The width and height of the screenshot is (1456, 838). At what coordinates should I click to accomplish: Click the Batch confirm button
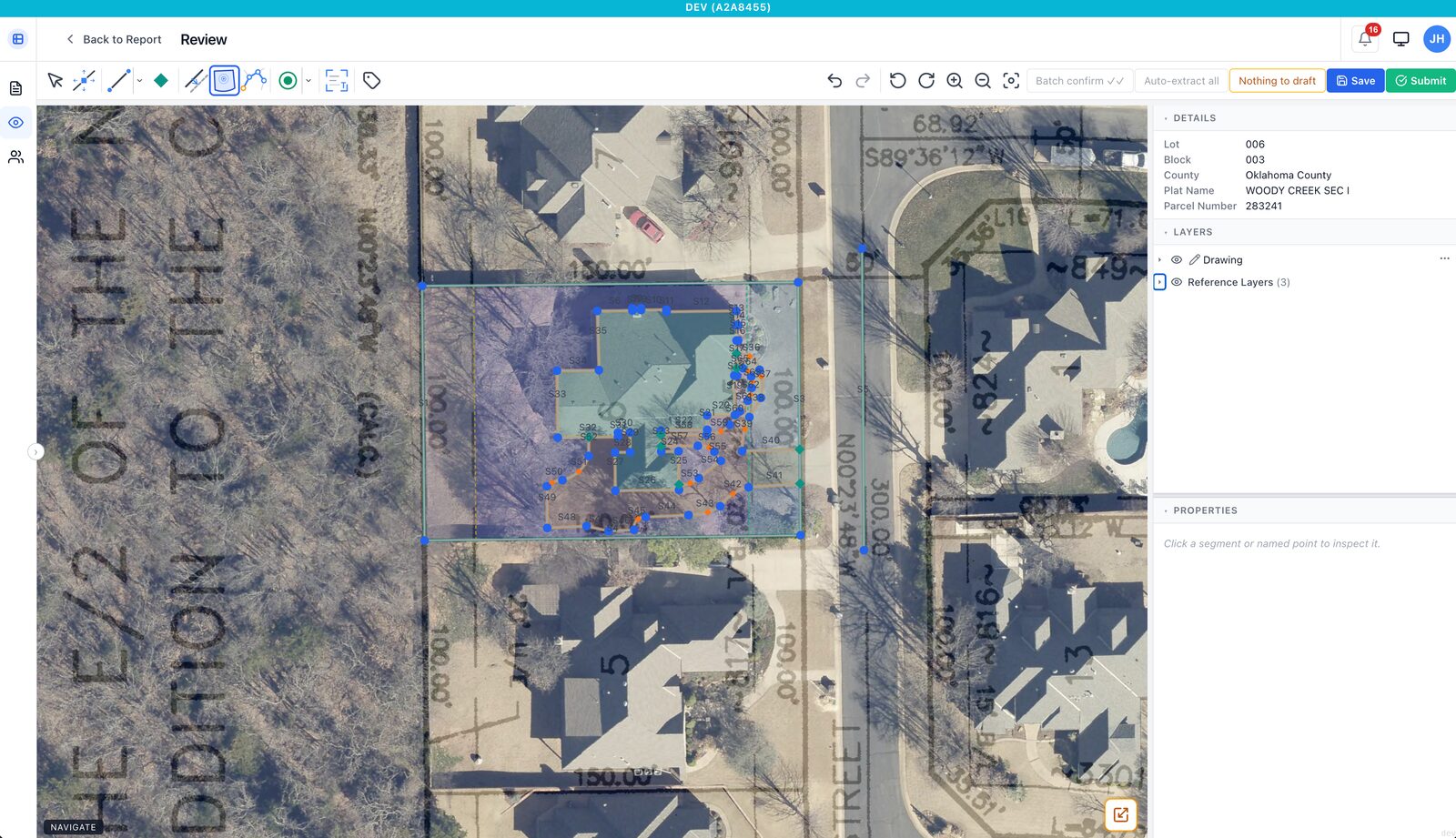pyautogui.click(x=1079, y=80)
